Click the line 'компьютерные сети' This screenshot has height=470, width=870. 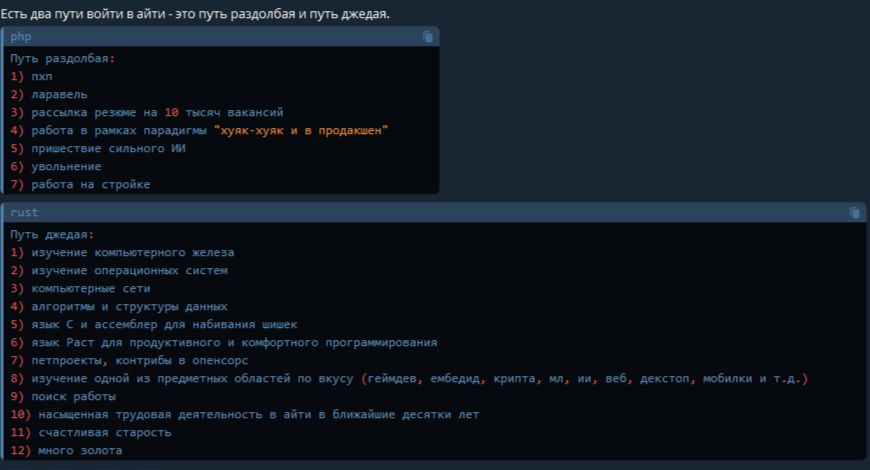pos(90,289)
